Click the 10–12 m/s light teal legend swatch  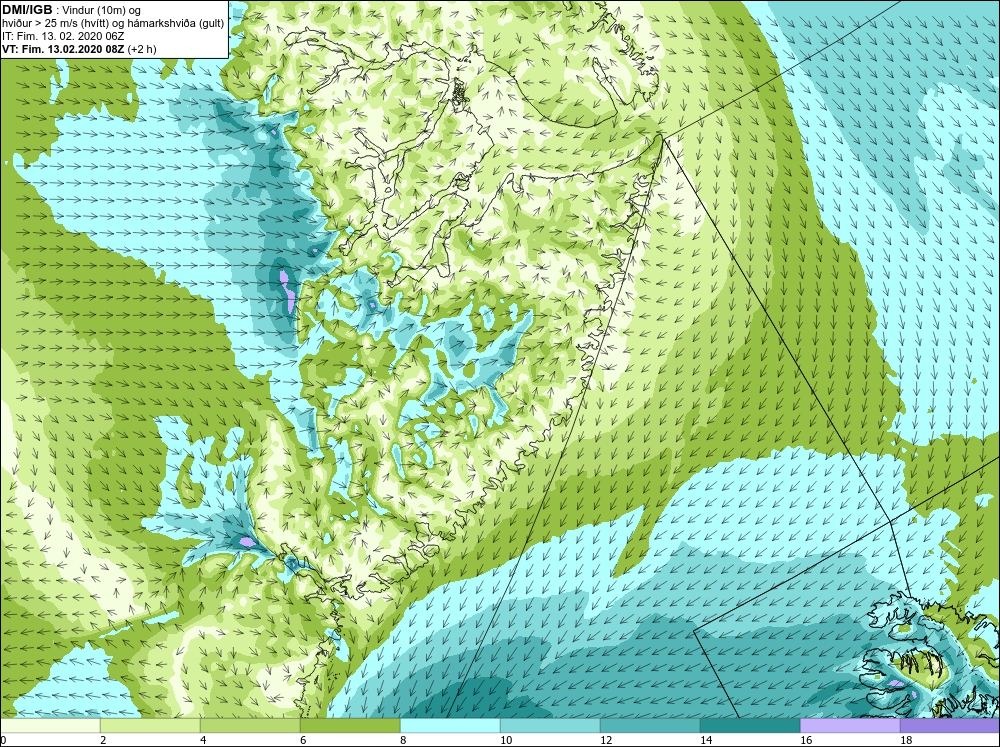click(x=550, y=726)
